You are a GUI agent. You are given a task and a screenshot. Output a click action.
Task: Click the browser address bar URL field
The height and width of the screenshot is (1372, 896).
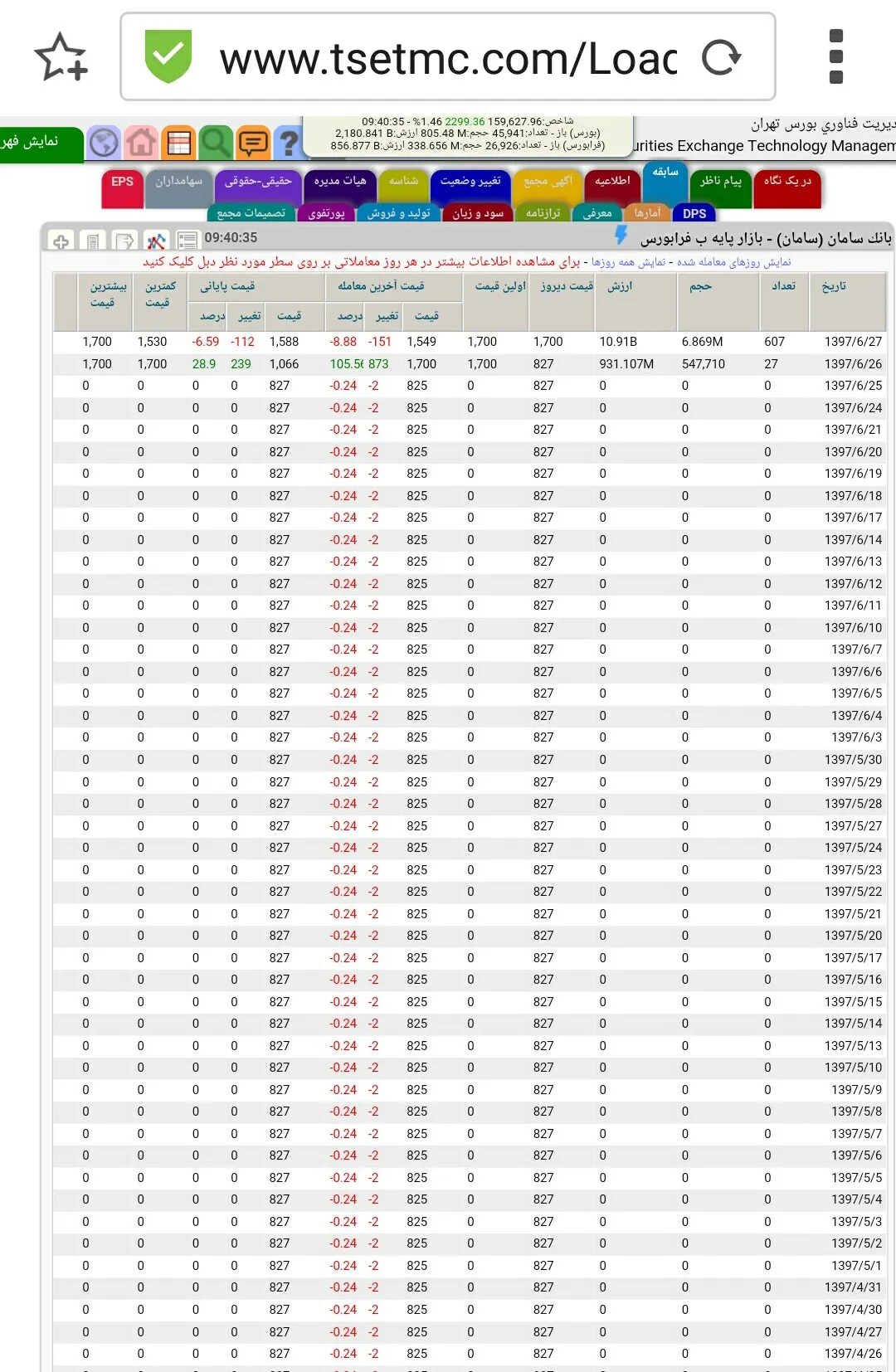448,57
